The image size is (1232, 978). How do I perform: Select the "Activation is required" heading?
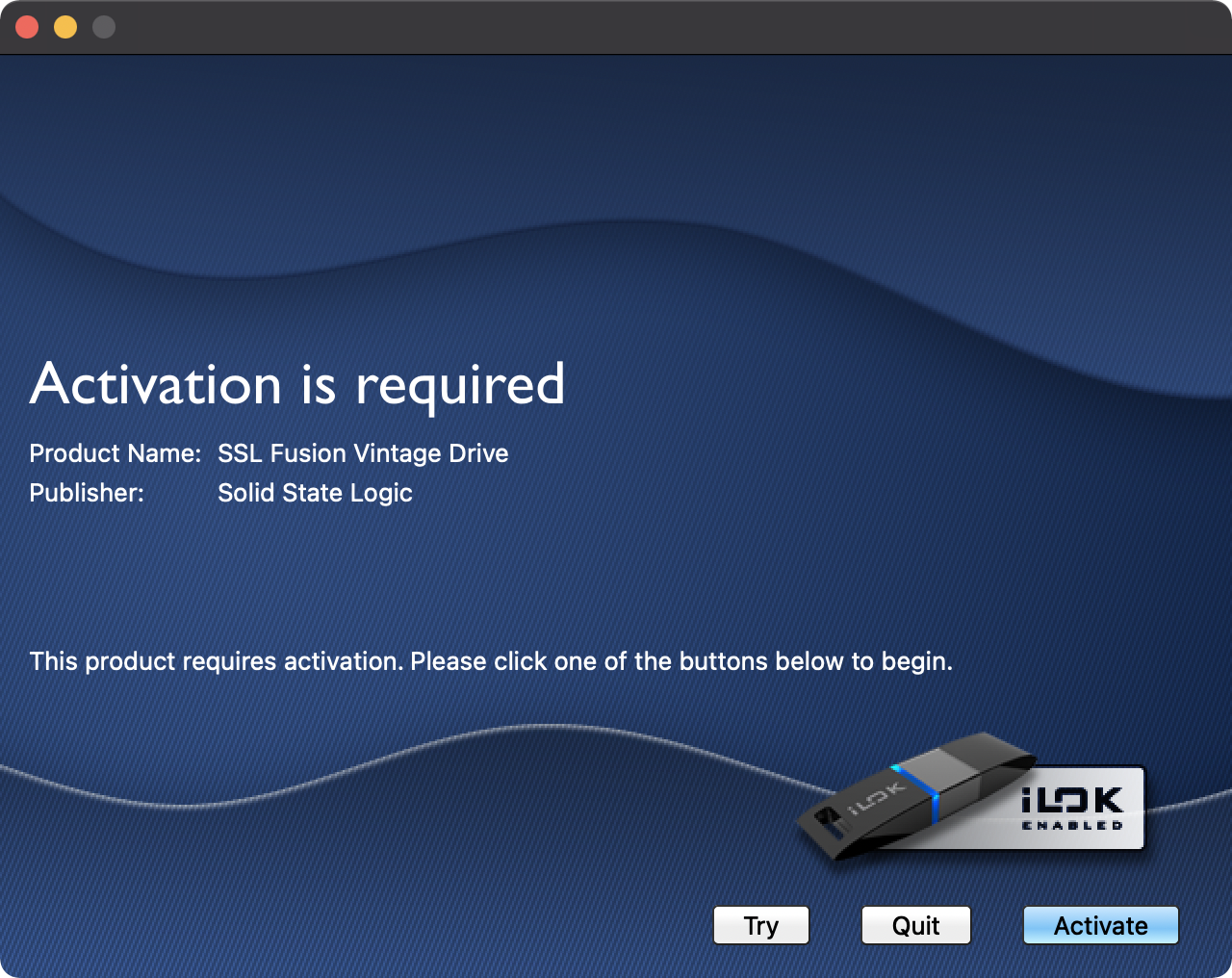[297, 385]
